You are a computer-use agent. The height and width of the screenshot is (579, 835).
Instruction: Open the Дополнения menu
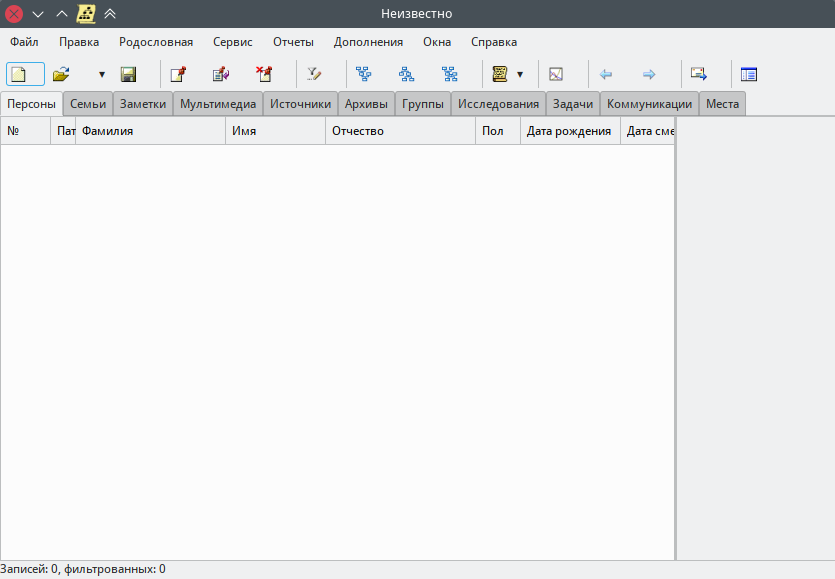point(369,42)
